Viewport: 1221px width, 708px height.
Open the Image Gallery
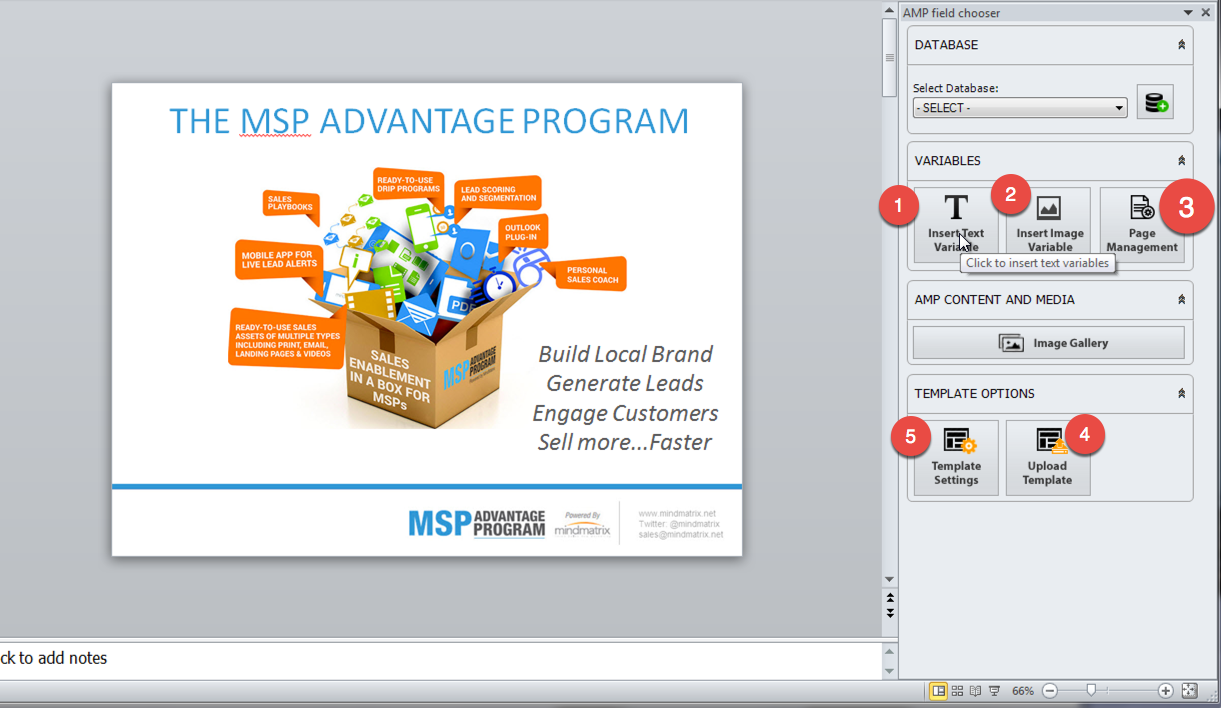click(1048, 343)
